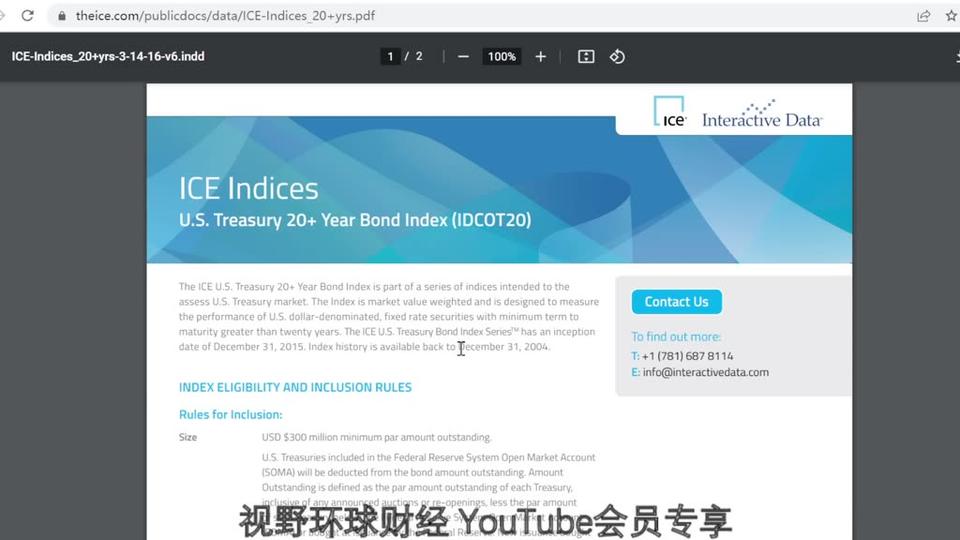Viewport: 960px width, 540px height.
Task: Reload the page with the refresh icon
Action: tap(28, 15)
